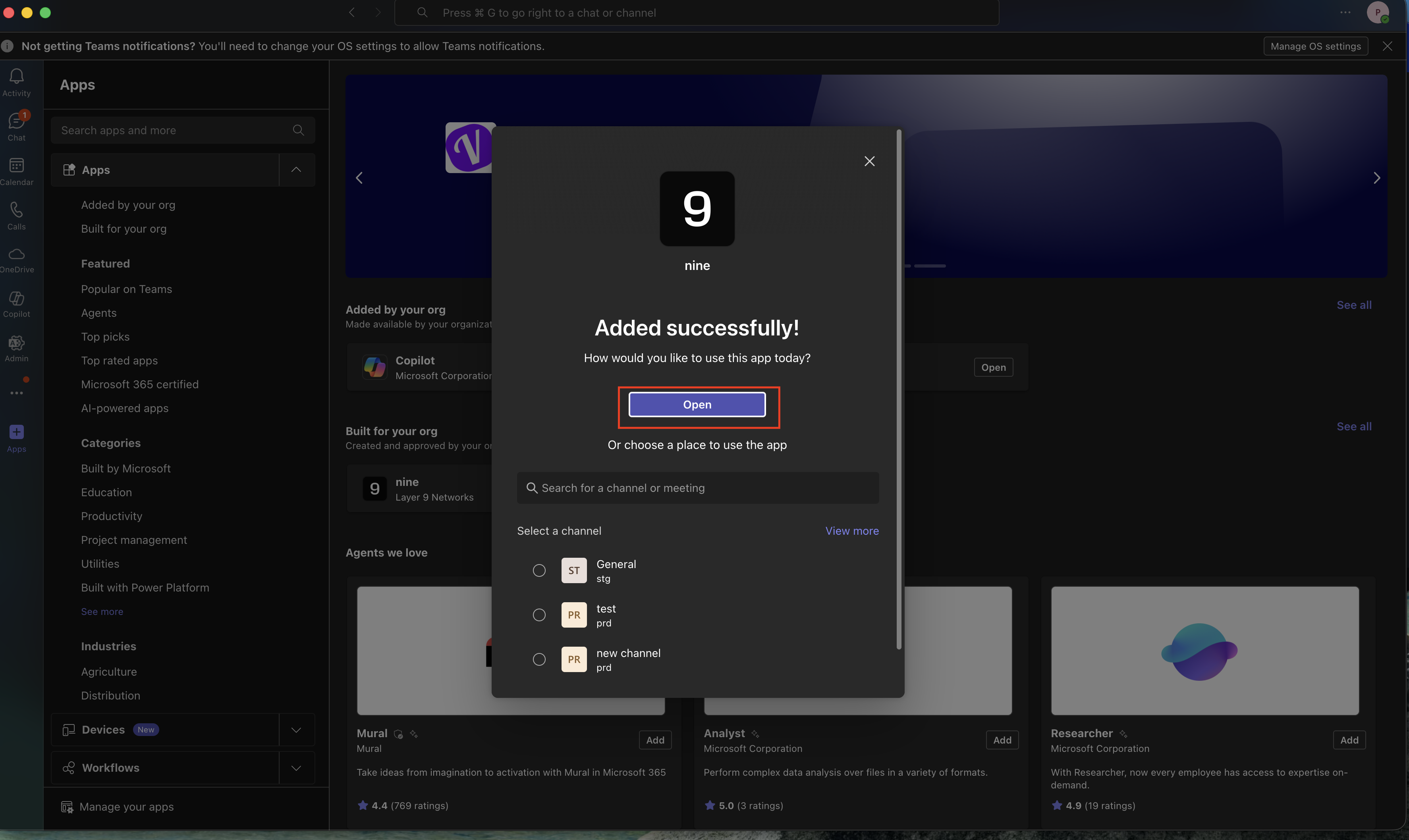This screenshot has width=1409, height=840.
Task: Click the top Teams search bar
Action: [696, 12]
